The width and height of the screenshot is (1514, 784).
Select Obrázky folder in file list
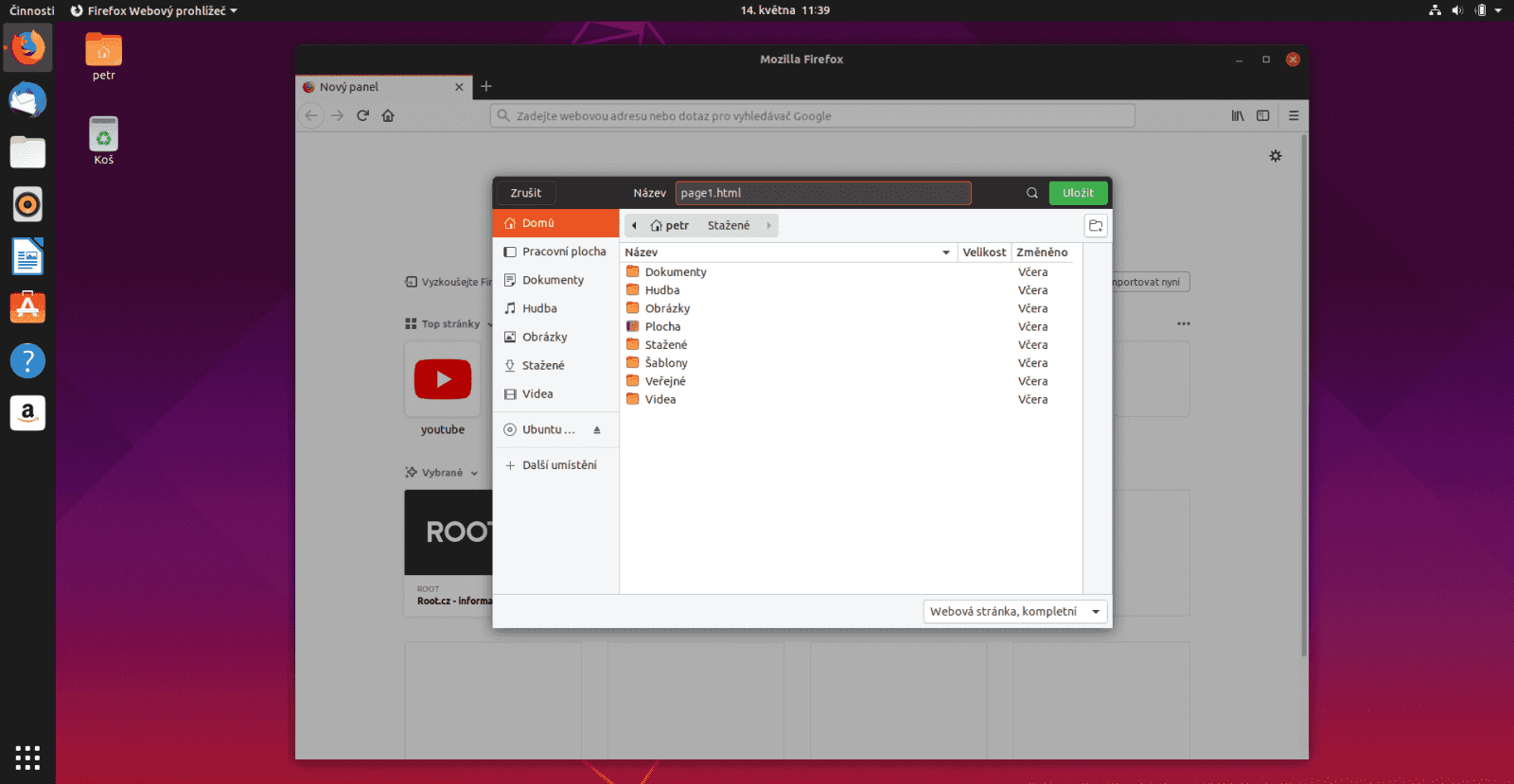[851, 308]
